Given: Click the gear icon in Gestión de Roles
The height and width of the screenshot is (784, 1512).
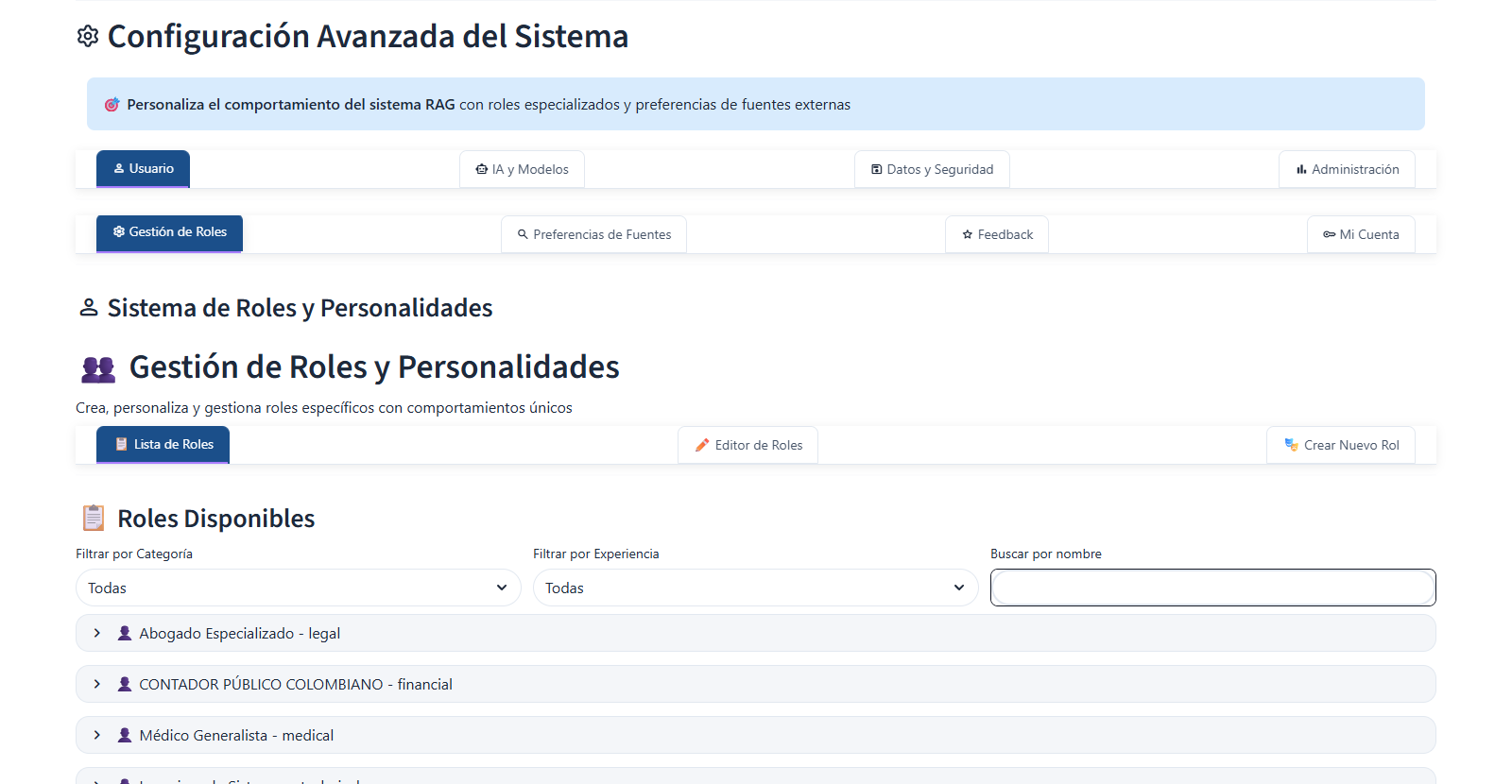Looking at the screenshot, I should pyautogui.click(x=119, y=231).
